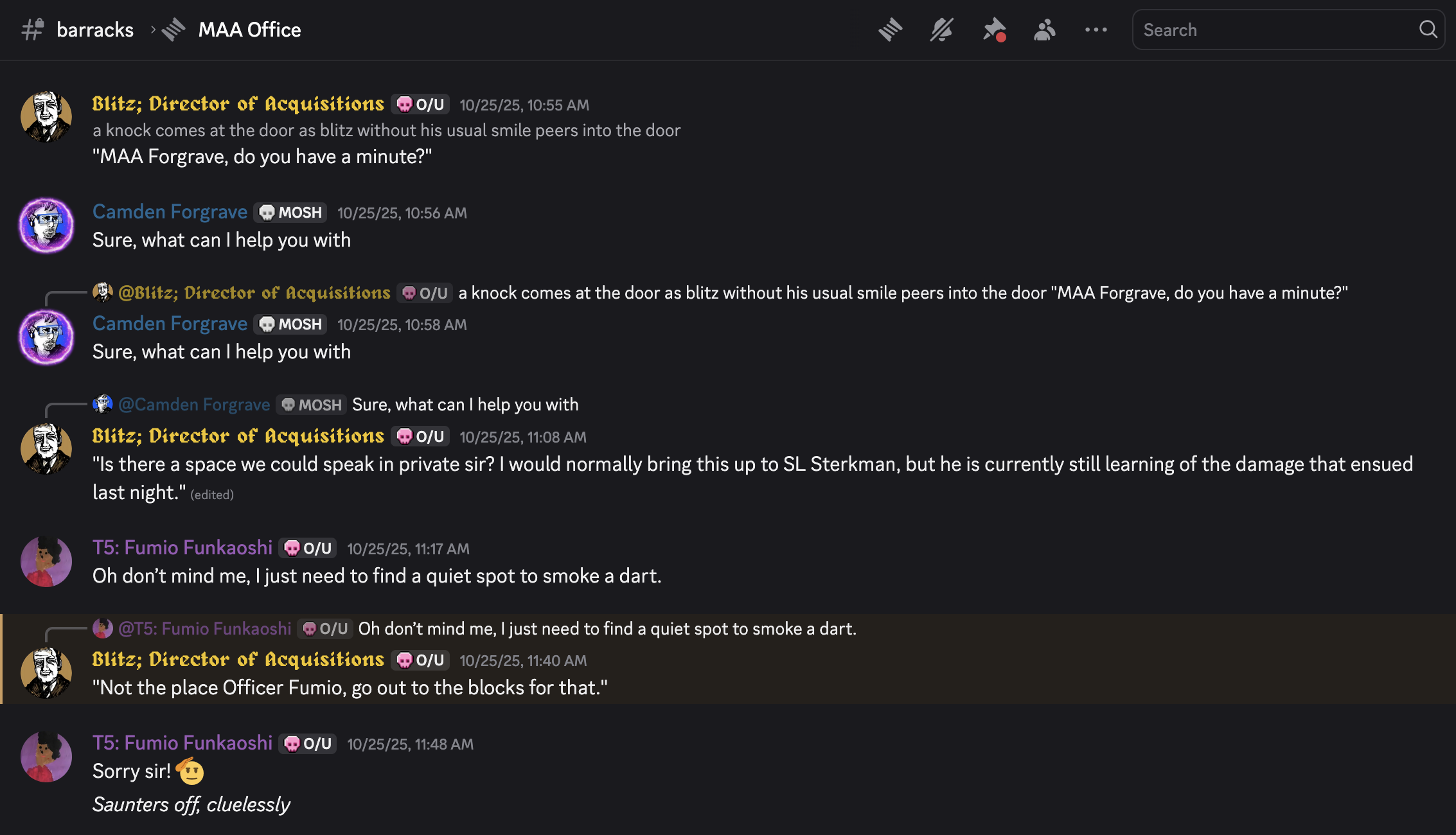Click the MAA Office thread title

[249, 30]
